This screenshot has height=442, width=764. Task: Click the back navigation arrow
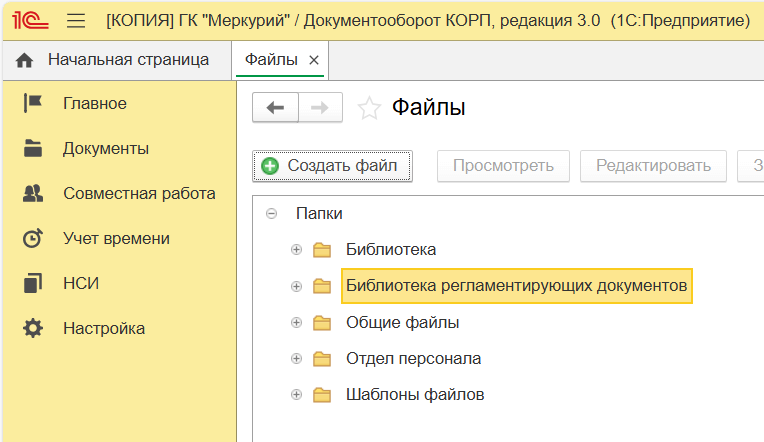[275, 108]
